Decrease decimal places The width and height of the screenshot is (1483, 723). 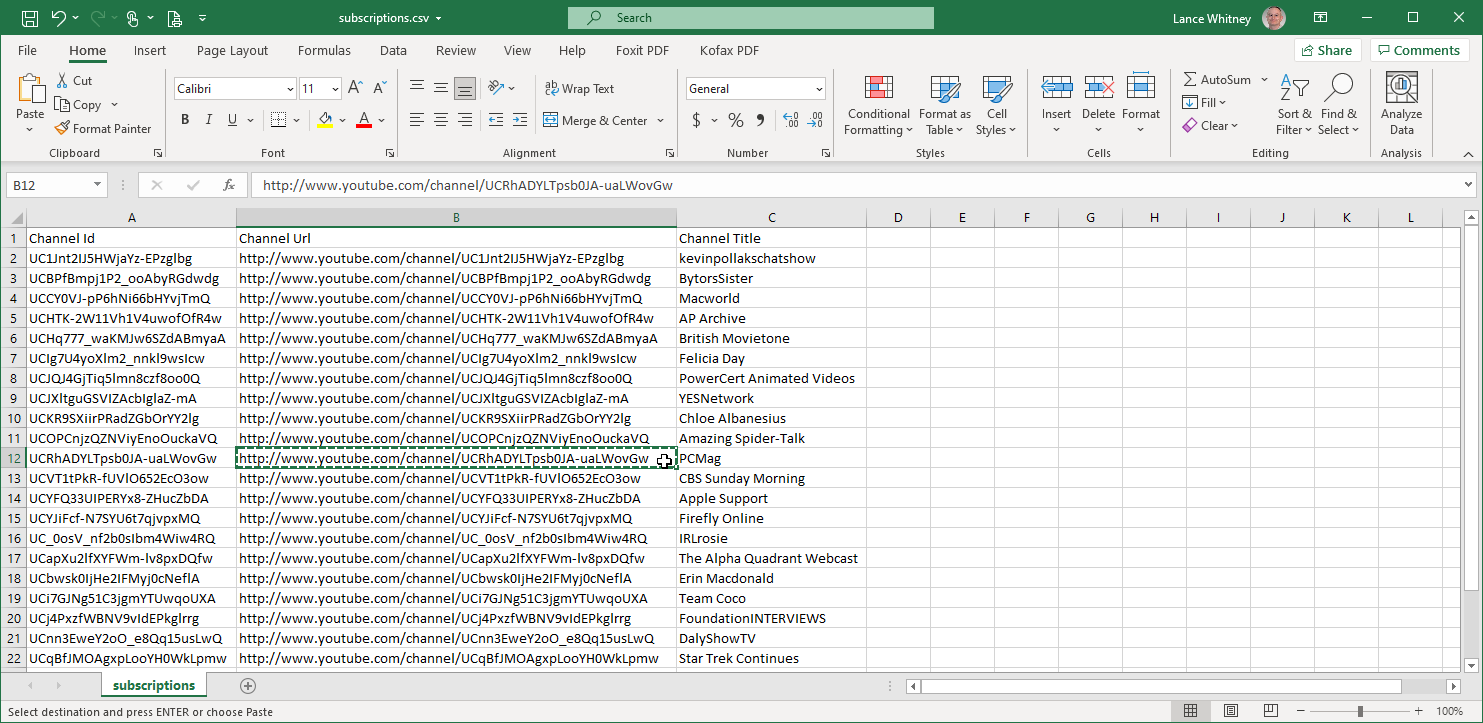(x=817, y=121)
